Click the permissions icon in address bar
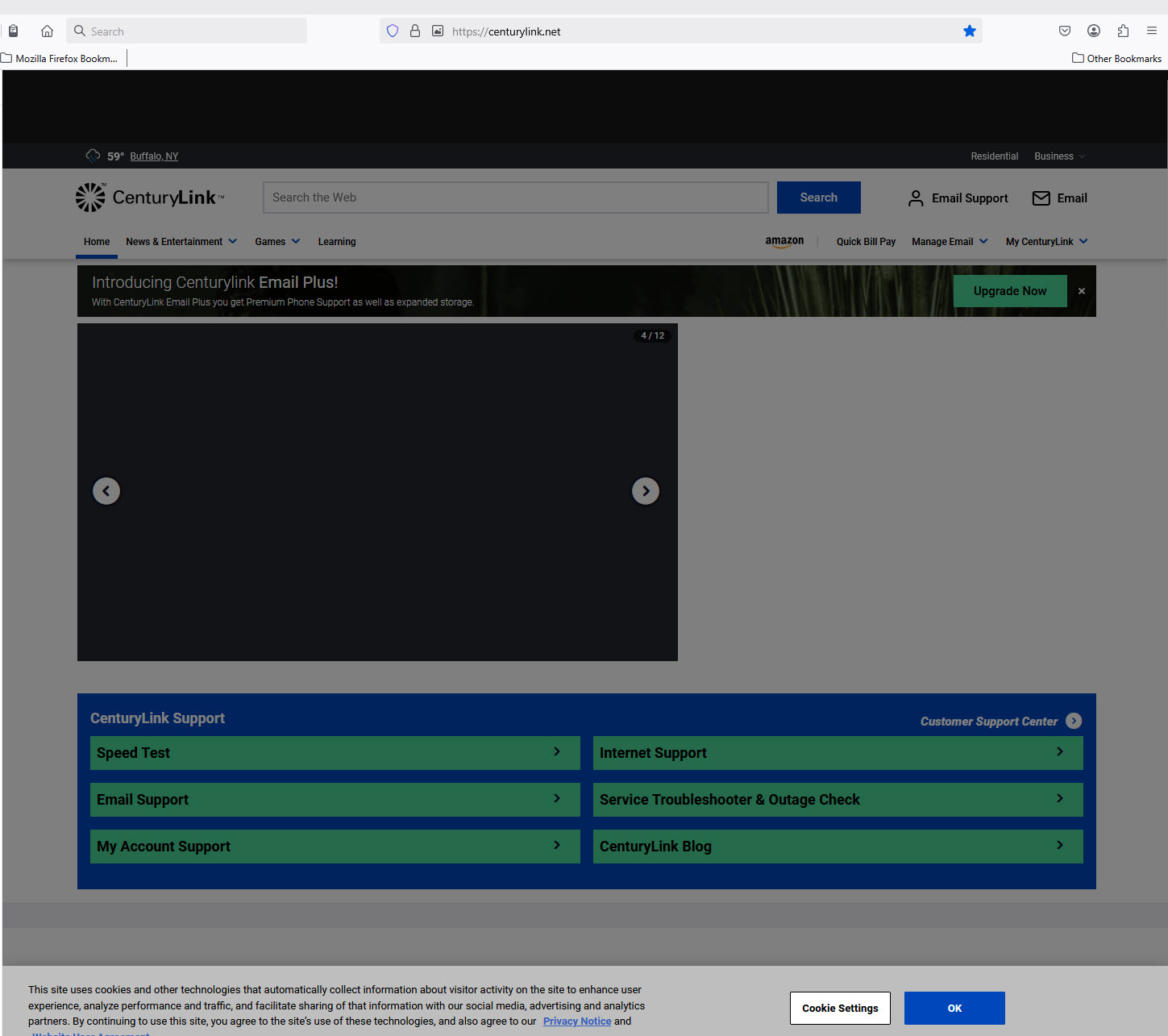The height and width of the screenshot is (1036, 1168). 438,31
